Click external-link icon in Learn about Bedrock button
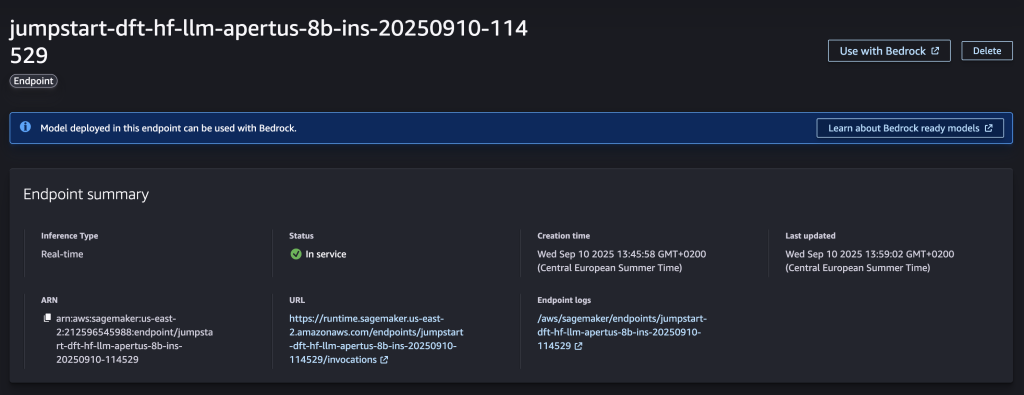Viewport: 1024px width, 395px height. click(x=989, y=128)
